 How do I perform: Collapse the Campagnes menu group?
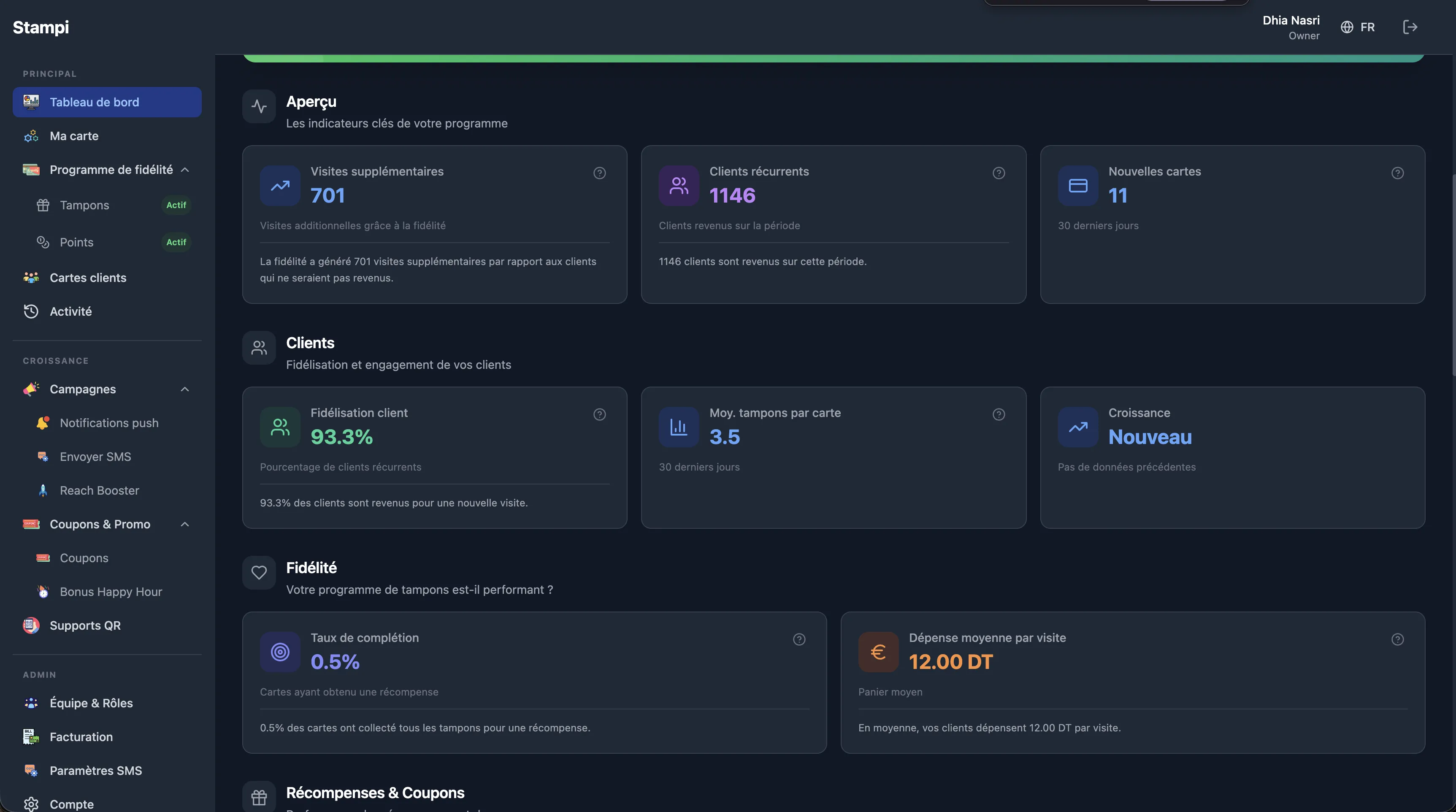185,389
